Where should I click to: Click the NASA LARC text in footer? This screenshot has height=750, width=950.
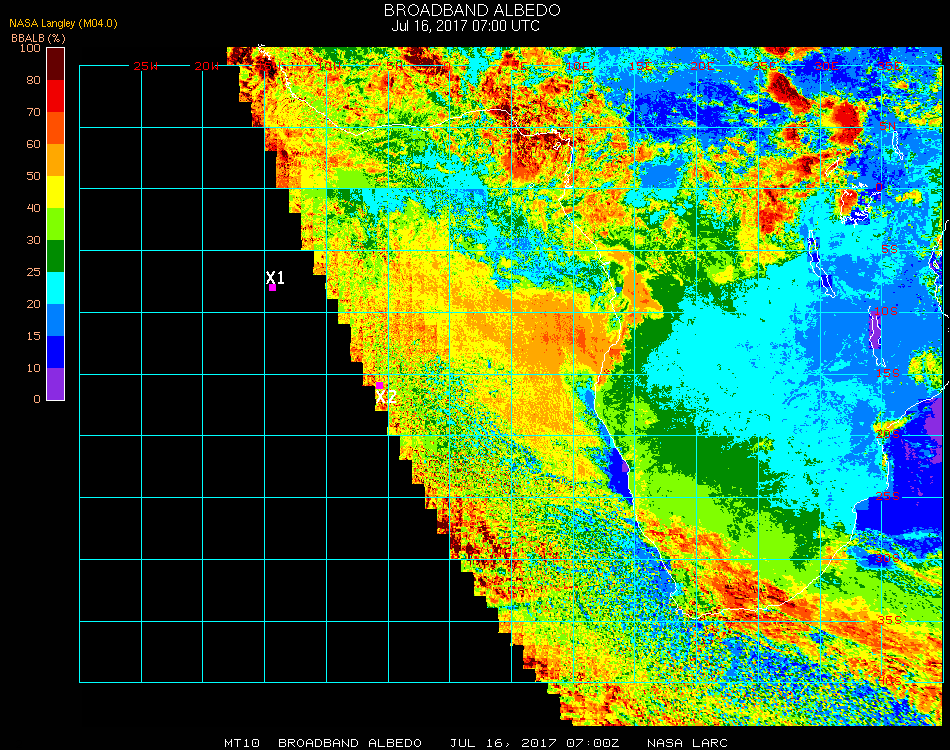[685, 743]
